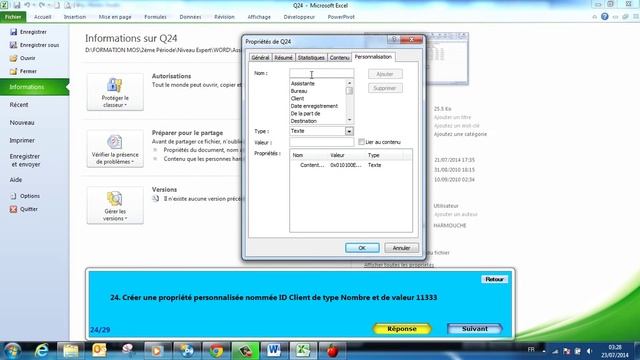The image size is (640, 360).
Task: Click the help button in Propriétés dialog
Action: [x=394, y=39]
